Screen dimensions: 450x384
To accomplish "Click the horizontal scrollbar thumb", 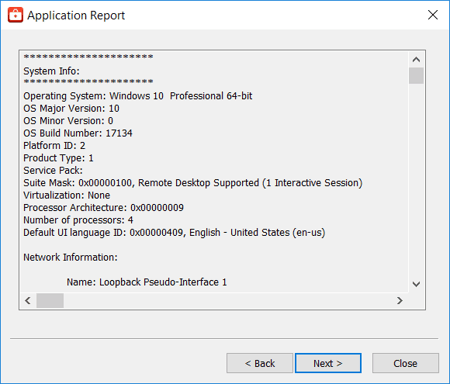I will 50,301.
